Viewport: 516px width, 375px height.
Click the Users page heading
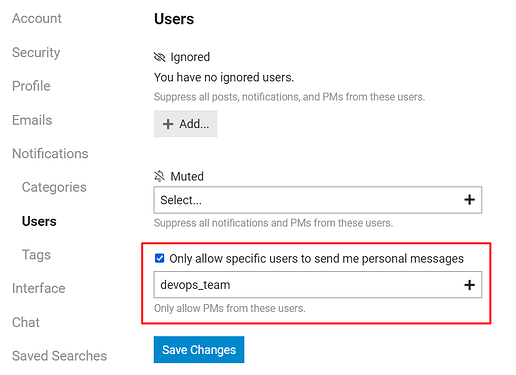[x=174, y=19]
